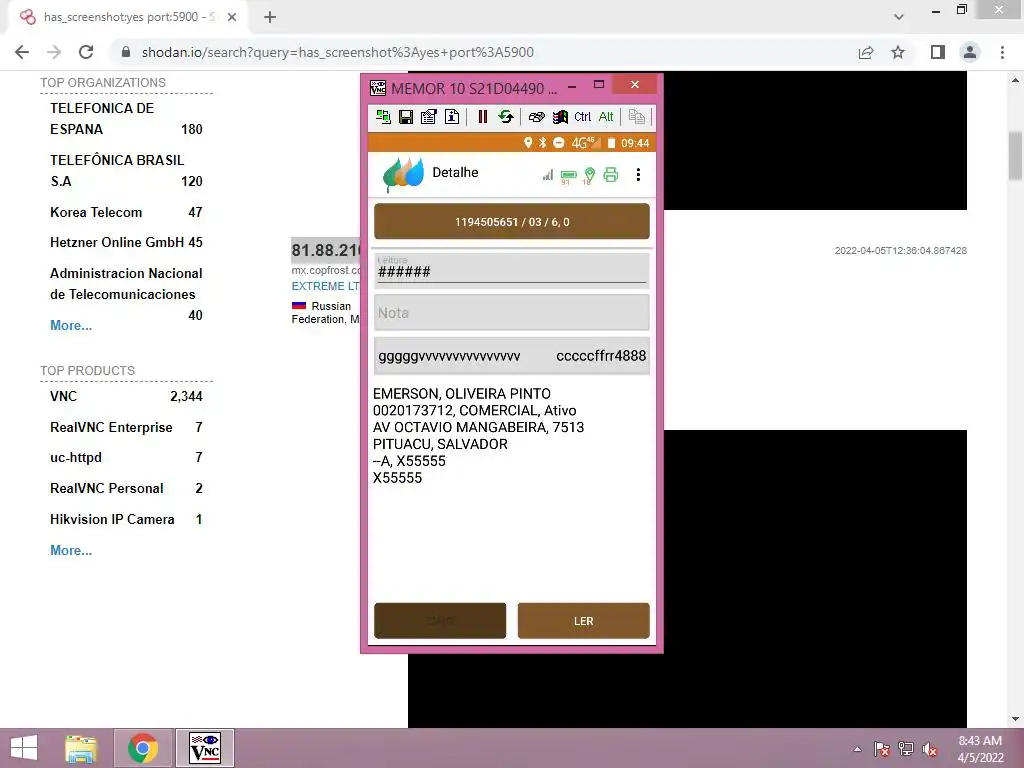Screen dimensions: 1024x768
Task: Open Chrome profile avatar
Action: click(x=970, y=52)
